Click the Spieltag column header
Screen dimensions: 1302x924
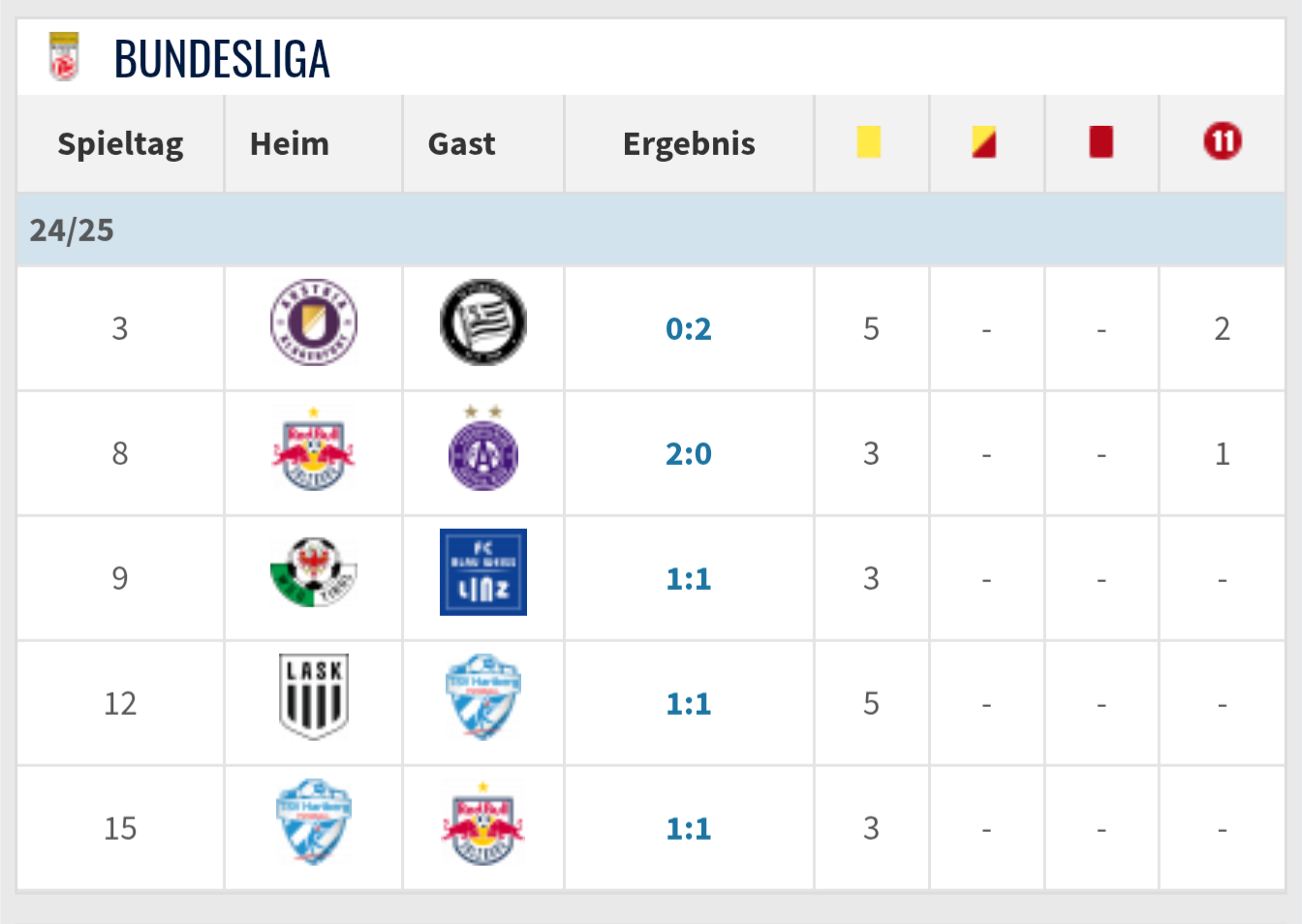tap(120, 144)
